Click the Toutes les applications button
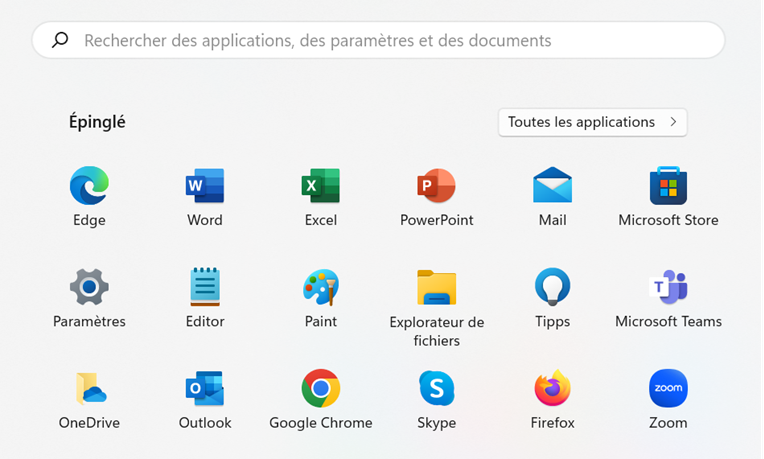 [592, 122]
